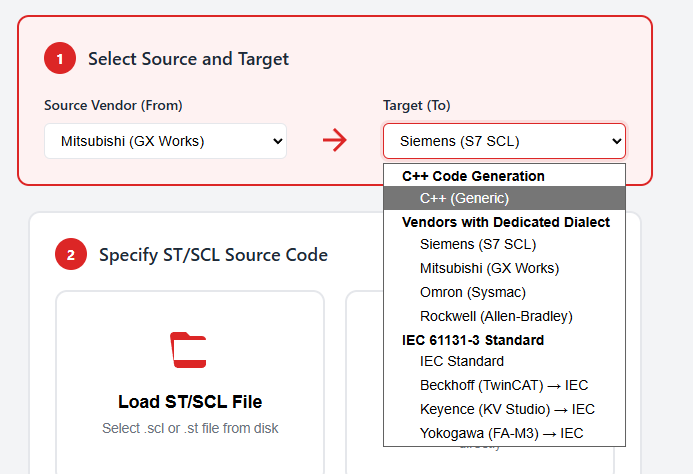Select C++ (Generic) option
The image size is (693, 474).
point(464,198)
